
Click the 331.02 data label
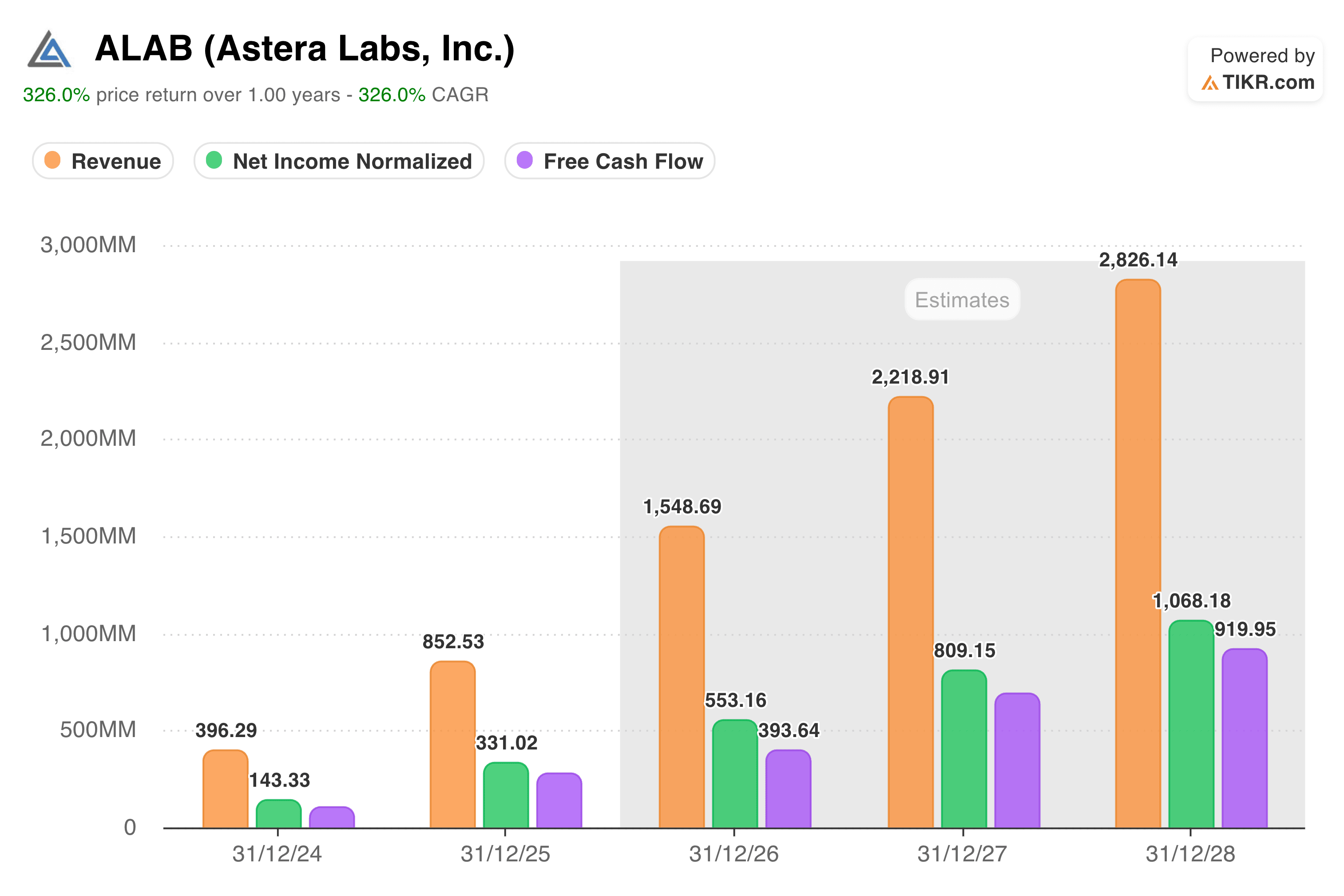click(507, 743)
